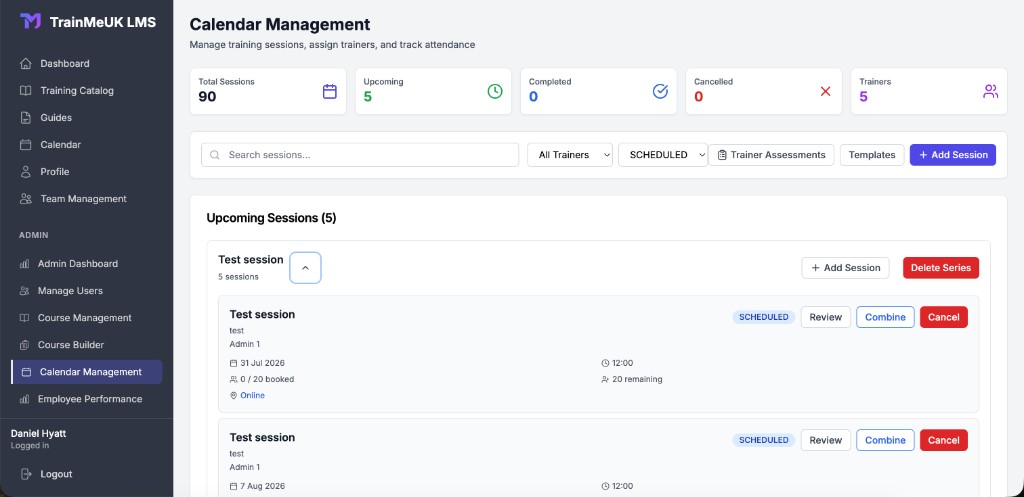Click the '20 remaining' text
Image resolution: width=1024 pixels, height=497 pixels.
[x=637, y=379]
